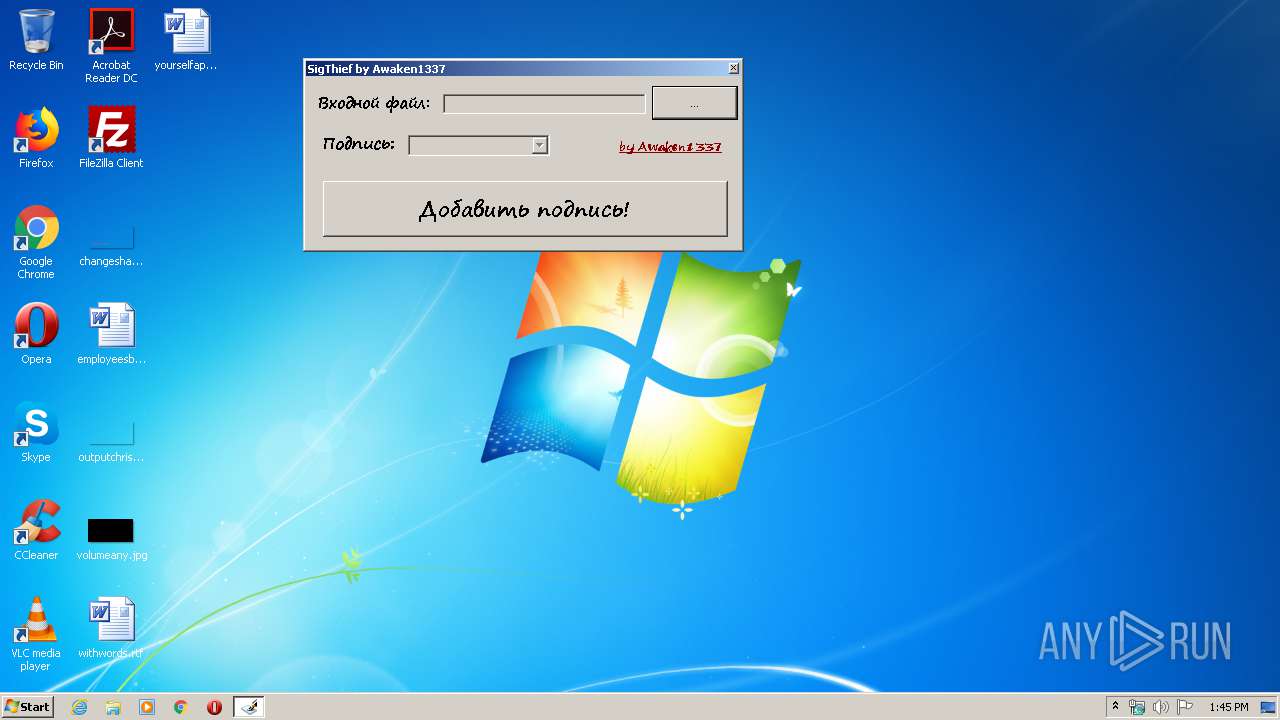Open FileZilla Client desktop shortcut

[x=111, y=138]
